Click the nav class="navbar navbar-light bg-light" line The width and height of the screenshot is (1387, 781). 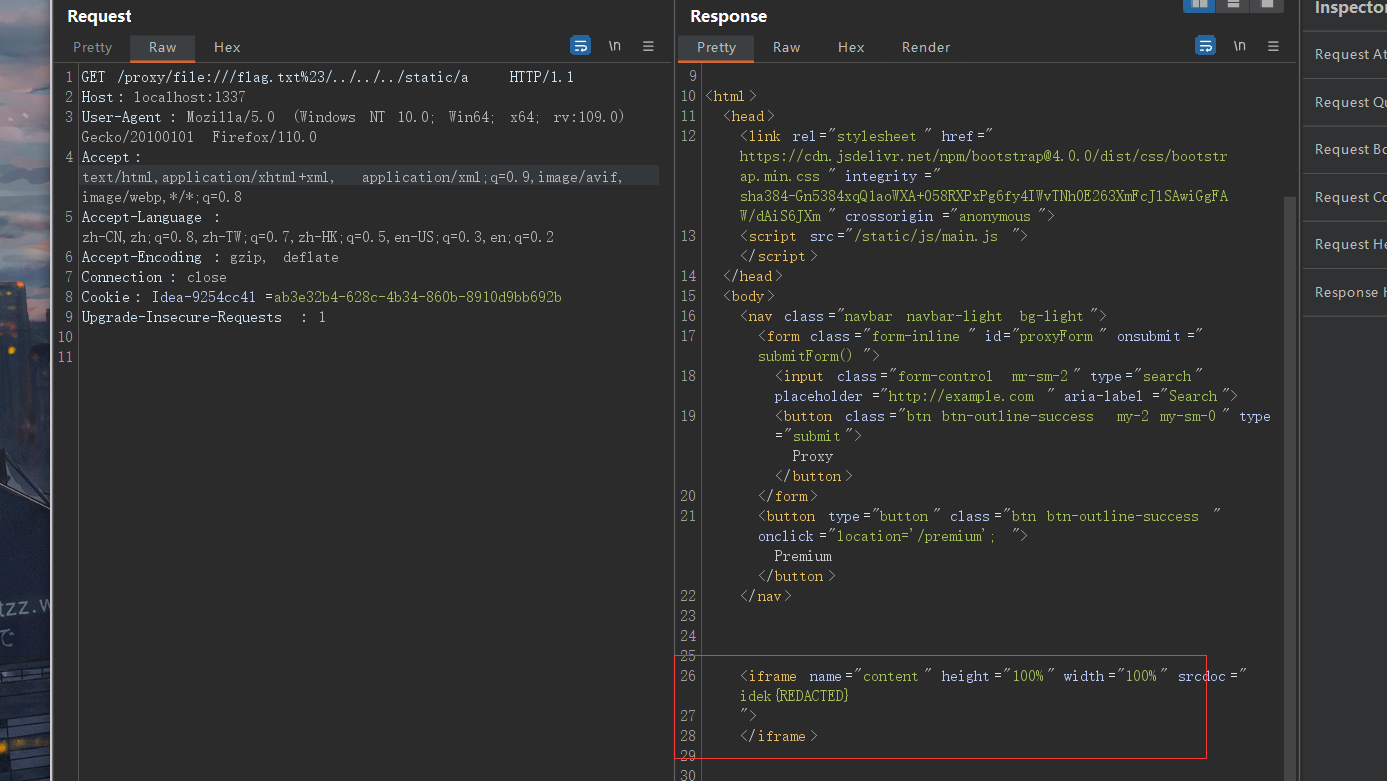click(x=924, y=316)
